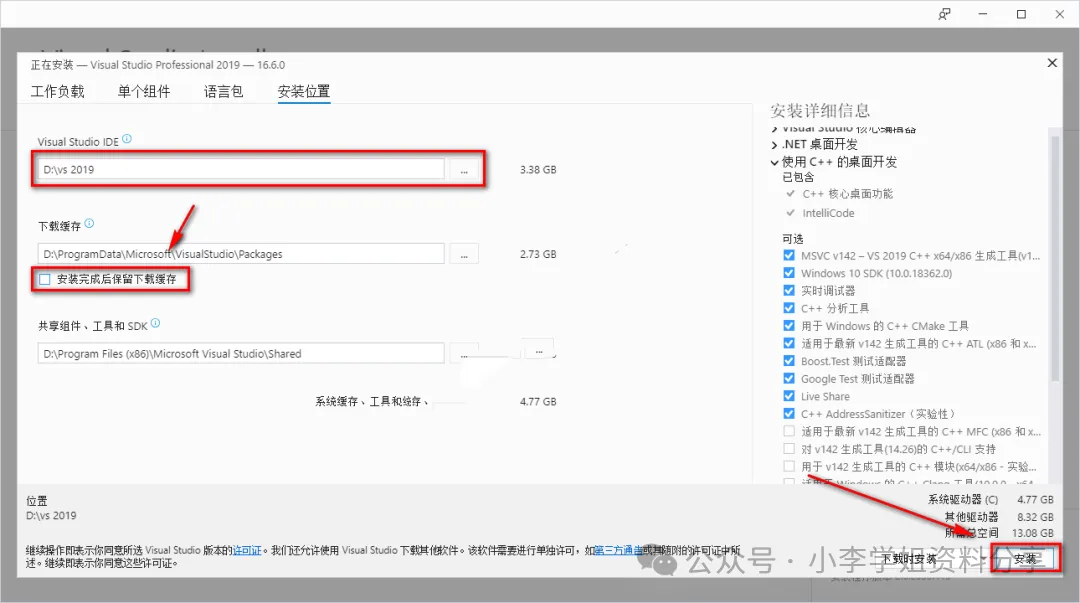Browse for Visual Studio IDE install folder

pos(464,170)
